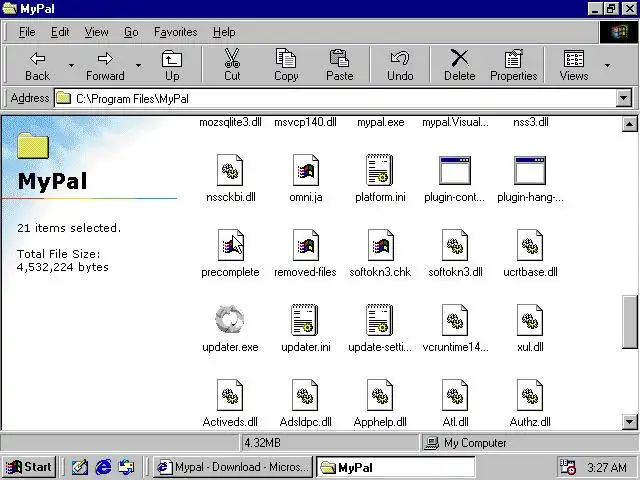Select the Atl.dll file icon

click(455, 395)
